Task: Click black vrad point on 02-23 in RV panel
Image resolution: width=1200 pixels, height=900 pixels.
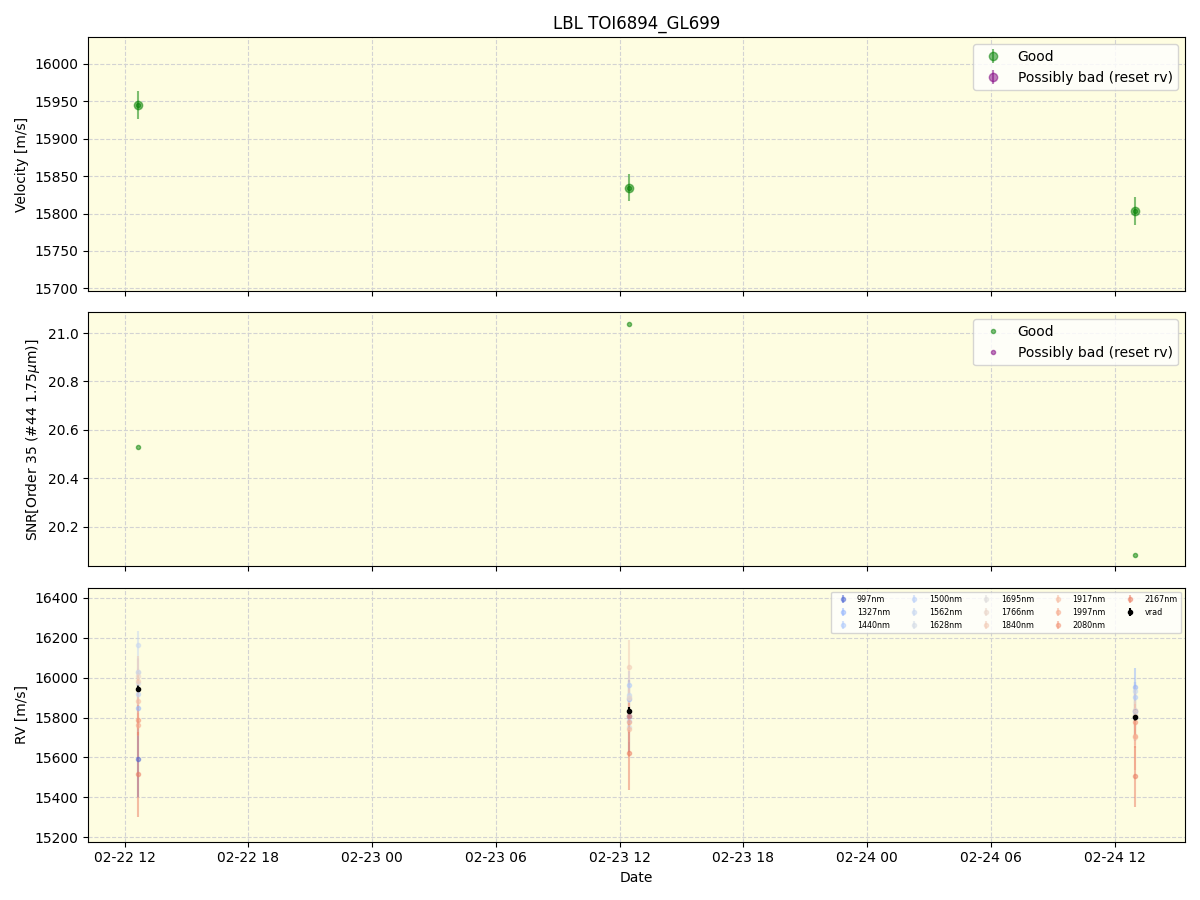Action: point(629,711)
